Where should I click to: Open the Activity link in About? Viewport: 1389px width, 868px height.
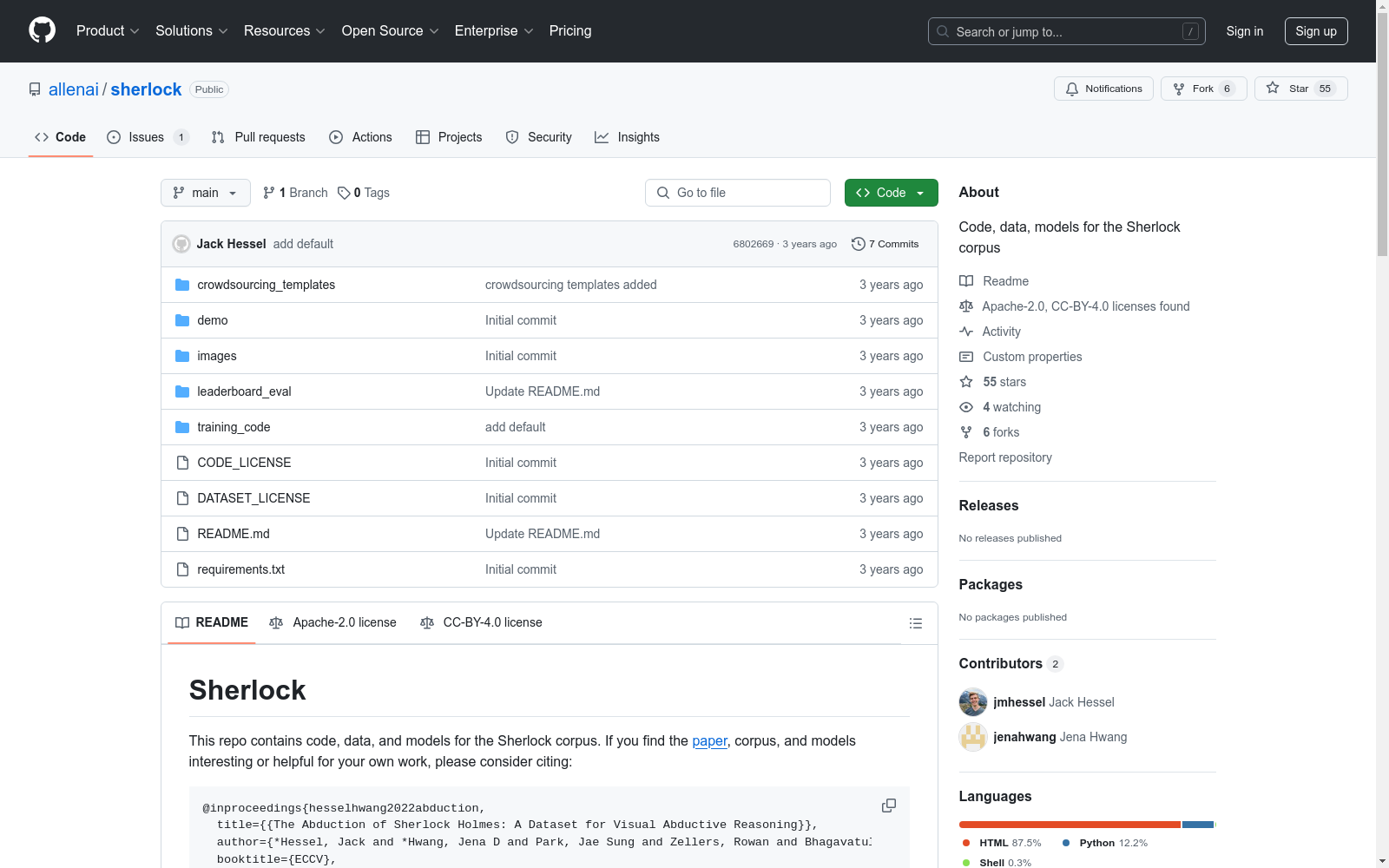click(1001, 332)
